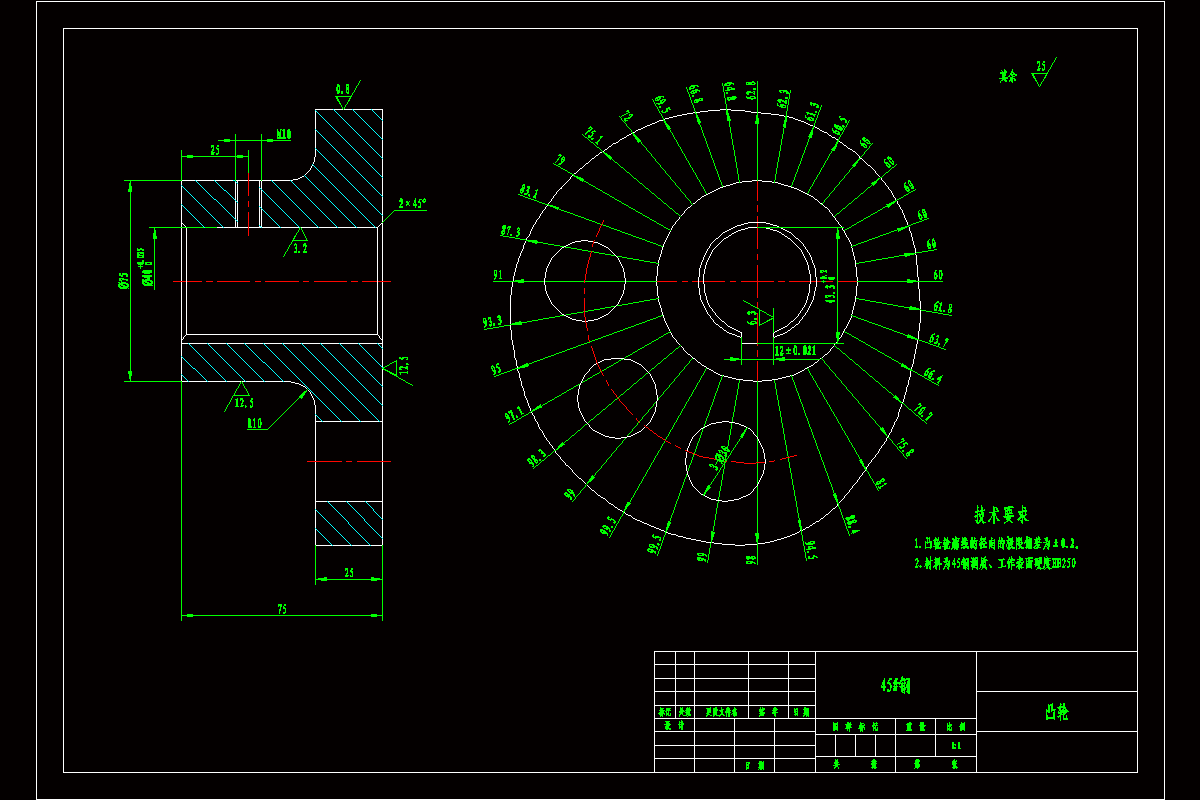Click the 45#钢 material cell
This screenshot has width=1200, height=800.
coord(895,685)
